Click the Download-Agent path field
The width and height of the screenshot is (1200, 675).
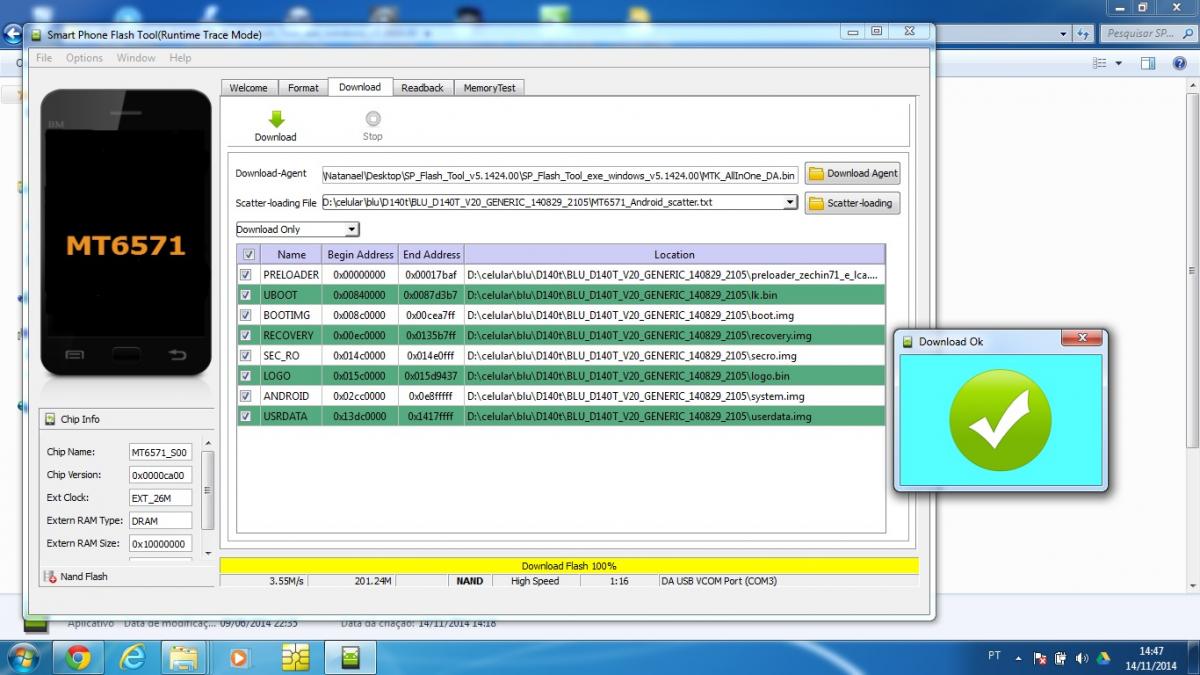tap(560, 174)
